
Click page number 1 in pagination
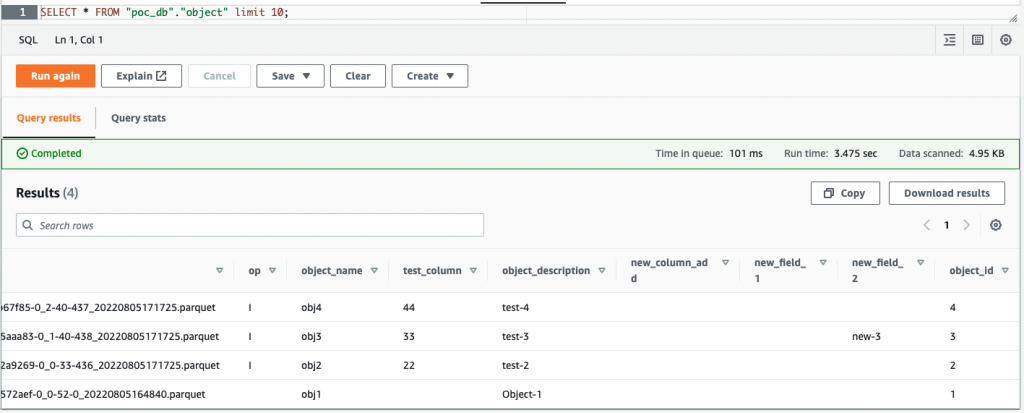(x=946, y=225)
